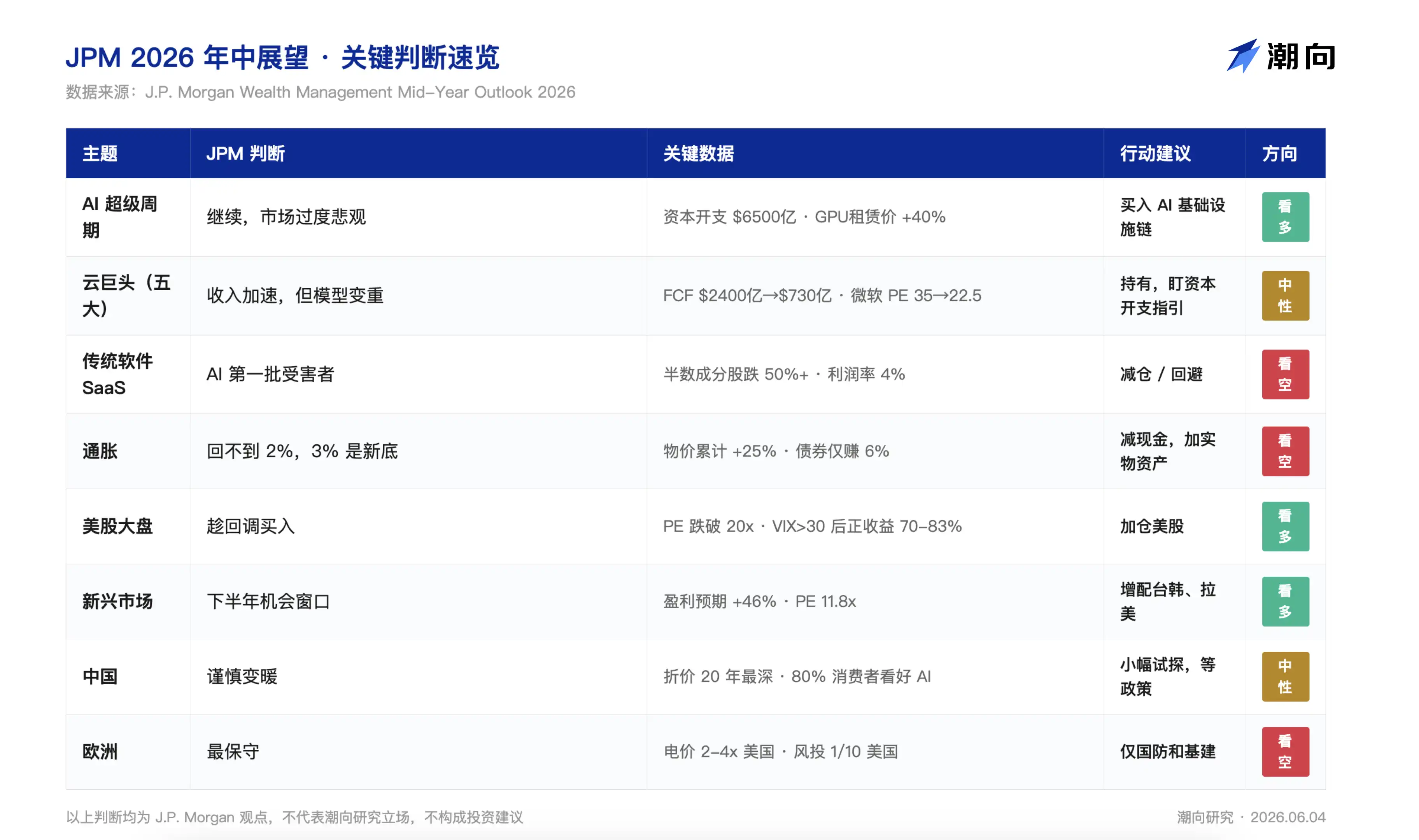Screen dimensions: 1419x840
Task: Click the judgment 最保守
Action: pyautogui.click(x=233, y=752)
